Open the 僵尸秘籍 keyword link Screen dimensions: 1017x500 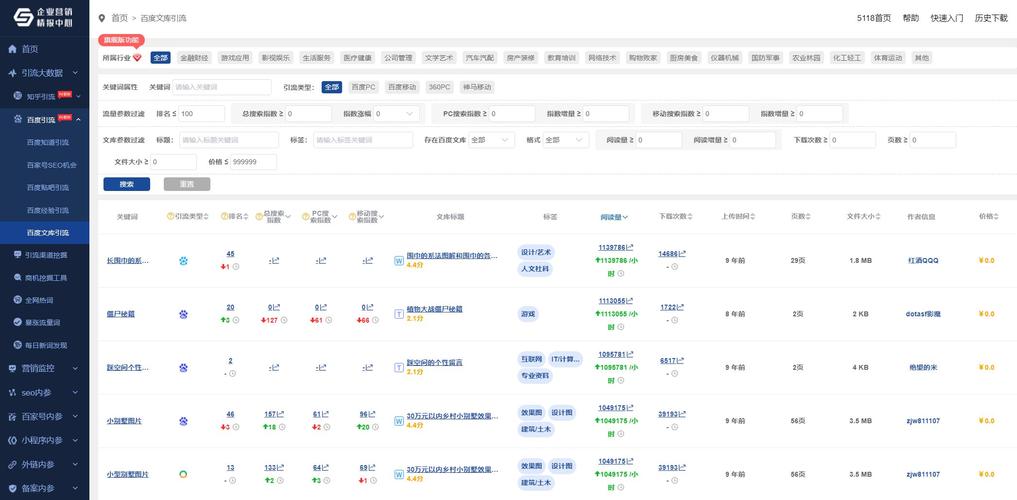pyautogui.click(x=121, y=314)
